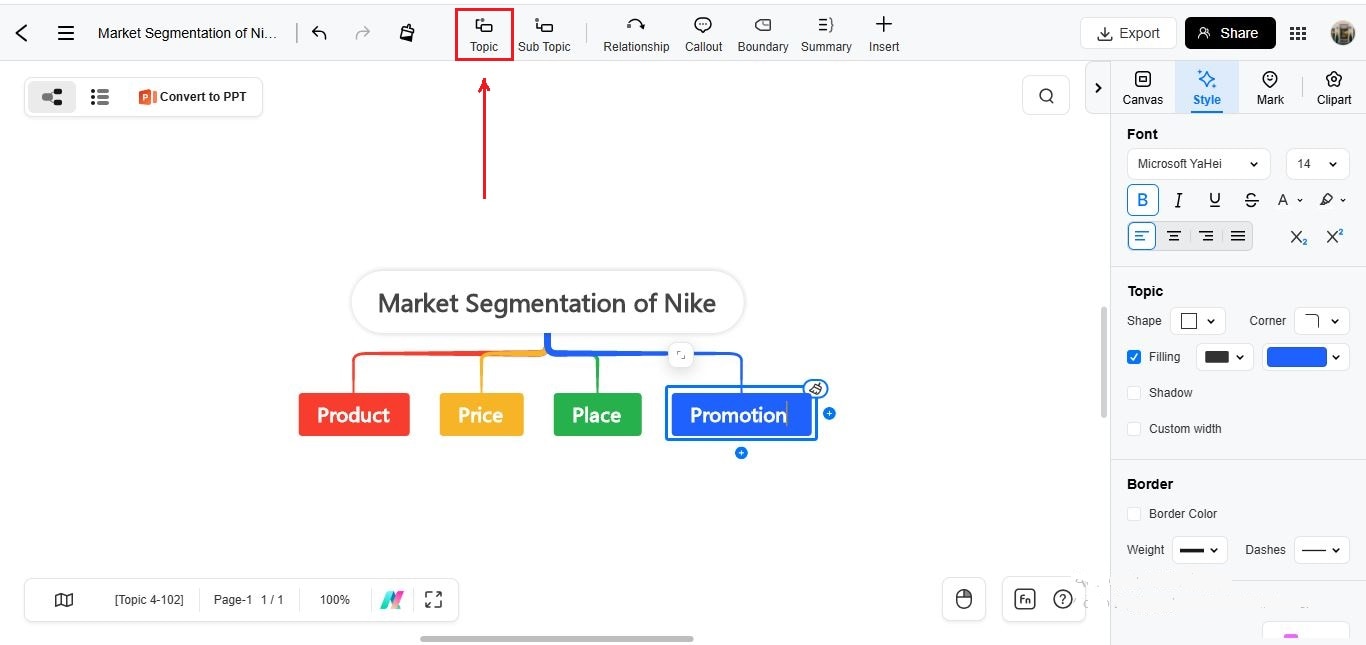Enable the Border Color checkbox
Viewport: 1366px width, 645px height.
pyautogui.click(x=1134, y=514)
